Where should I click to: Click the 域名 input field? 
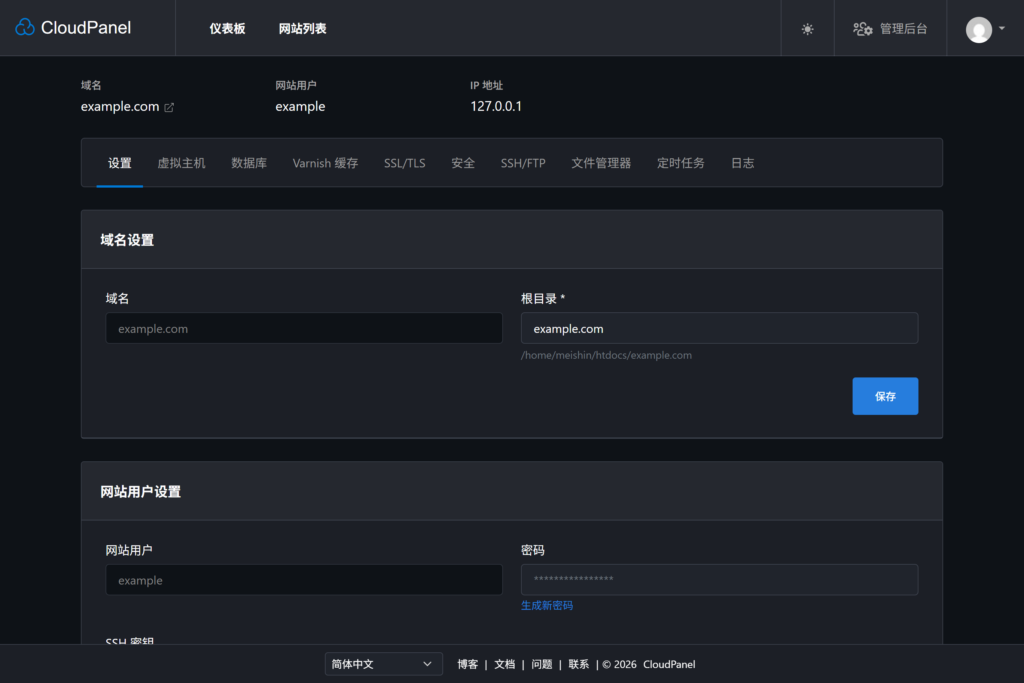coord(304,328)
